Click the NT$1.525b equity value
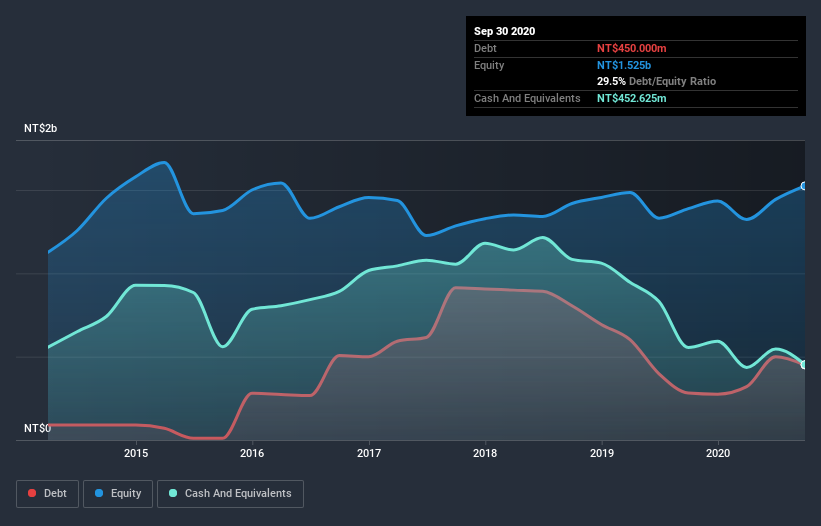 click(624, 65)
